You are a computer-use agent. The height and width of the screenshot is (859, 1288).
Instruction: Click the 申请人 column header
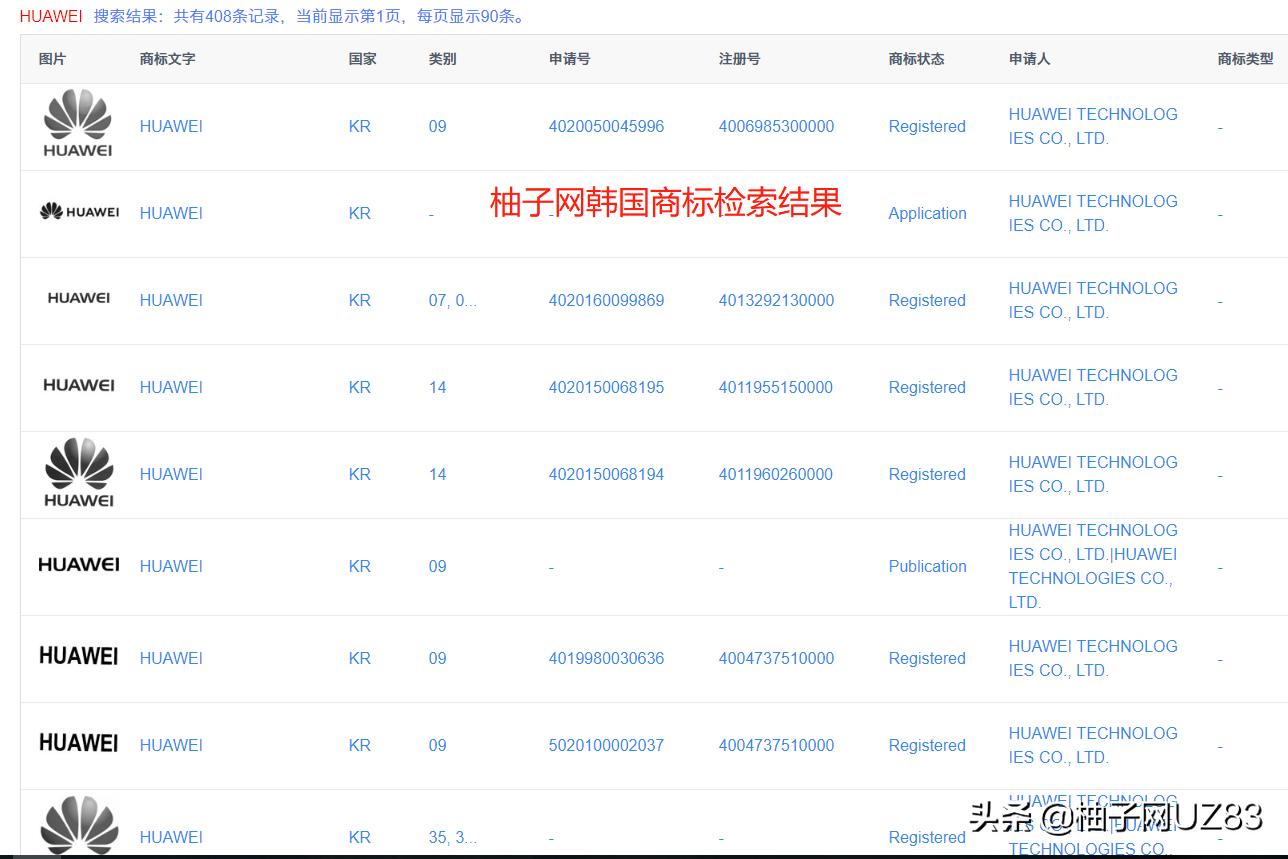[x=1029, y=59]
